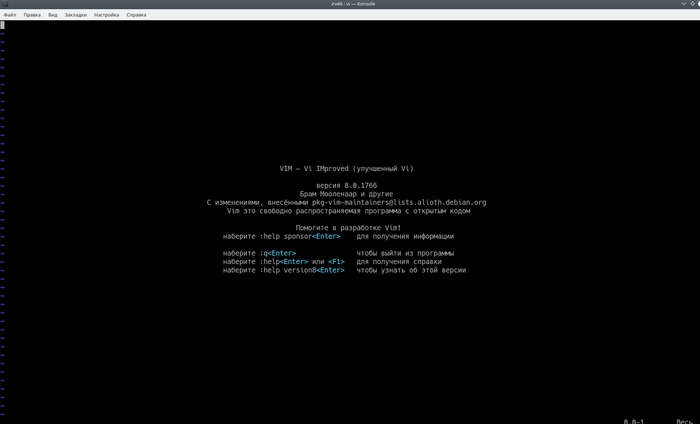Image resolution: width=700 pixels, height=424 pixels.
Task: Click the 'Весь' status indicator
Action: coord(684,421)
